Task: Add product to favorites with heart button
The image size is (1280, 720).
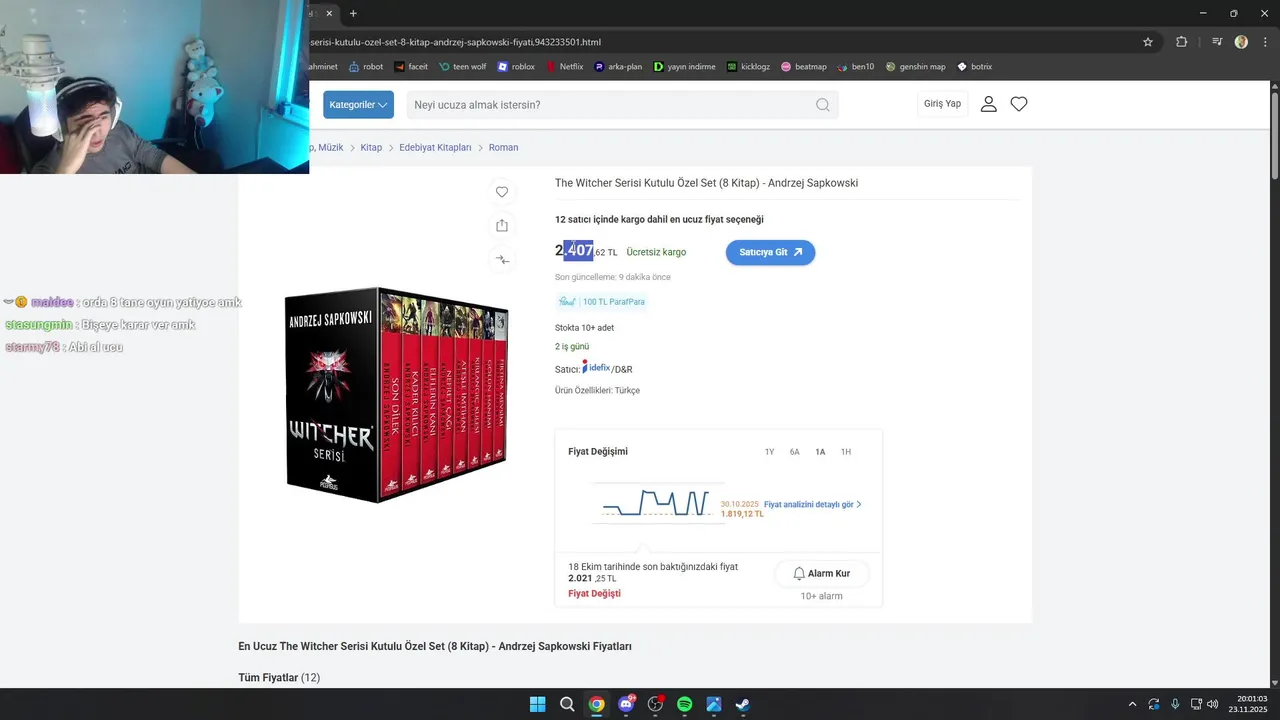Action: tap(502, 192)
